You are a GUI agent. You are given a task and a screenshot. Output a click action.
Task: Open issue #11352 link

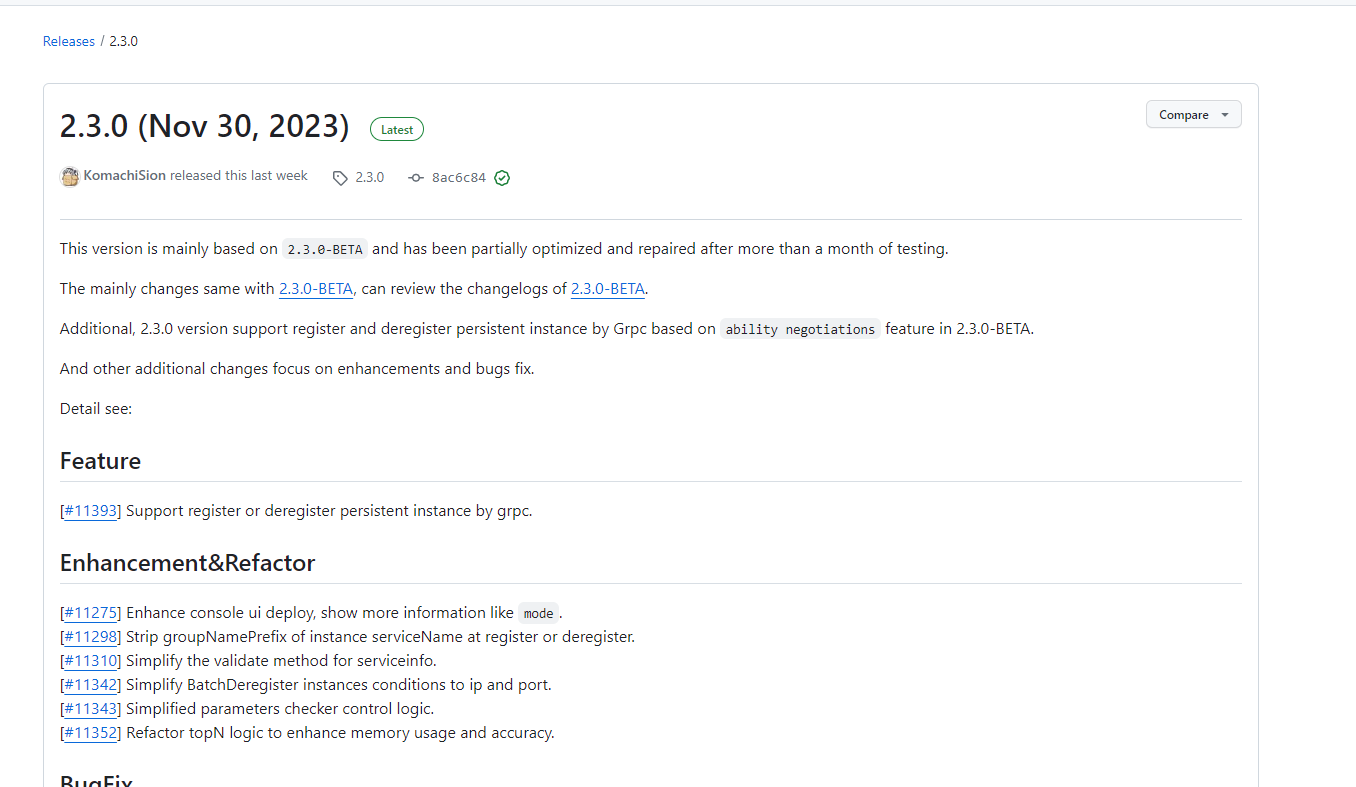(x=91, y=733)
